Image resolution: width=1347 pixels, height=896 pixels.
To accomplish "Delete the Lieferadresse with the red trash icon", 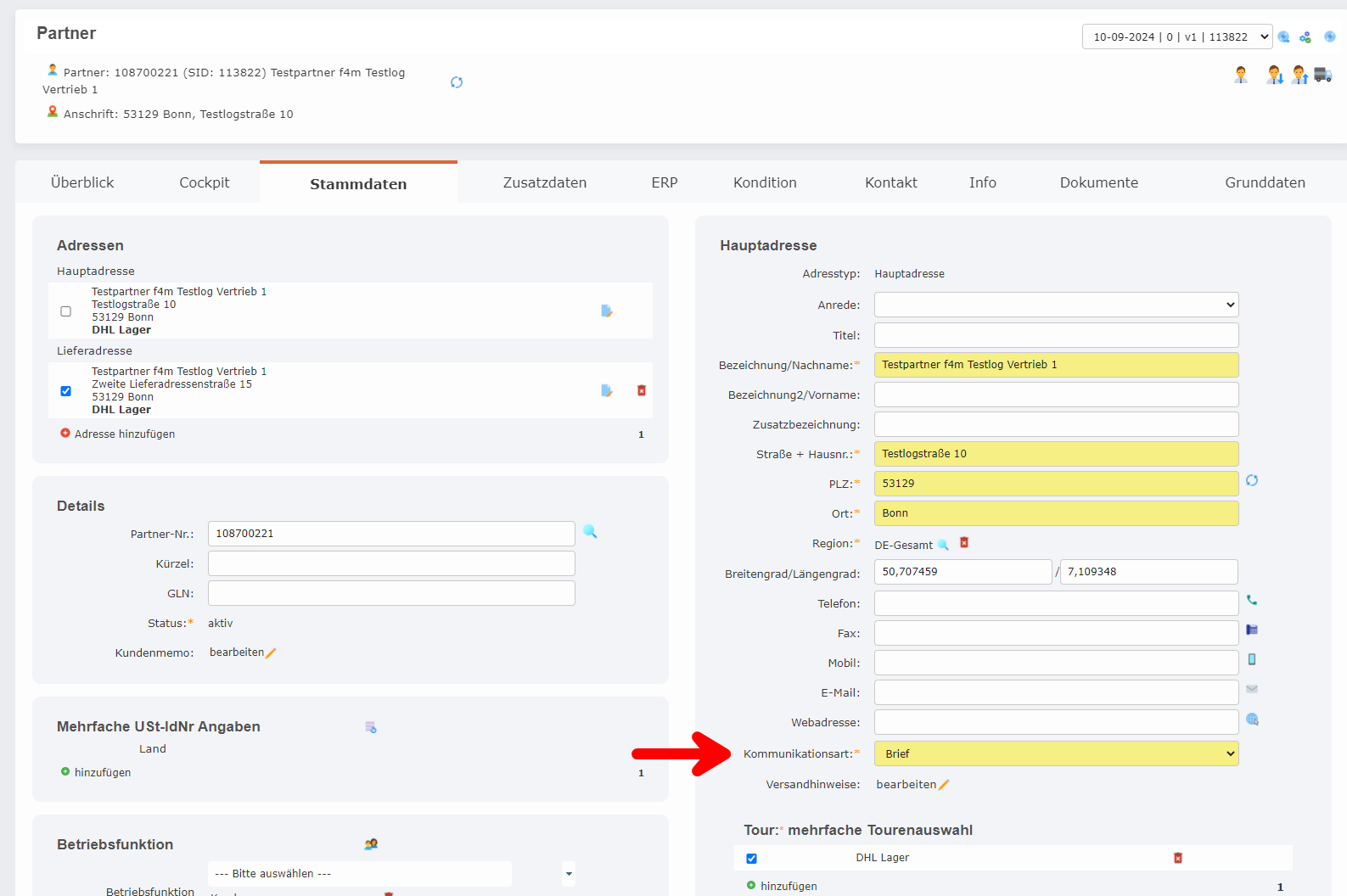I will pos(642,390).
